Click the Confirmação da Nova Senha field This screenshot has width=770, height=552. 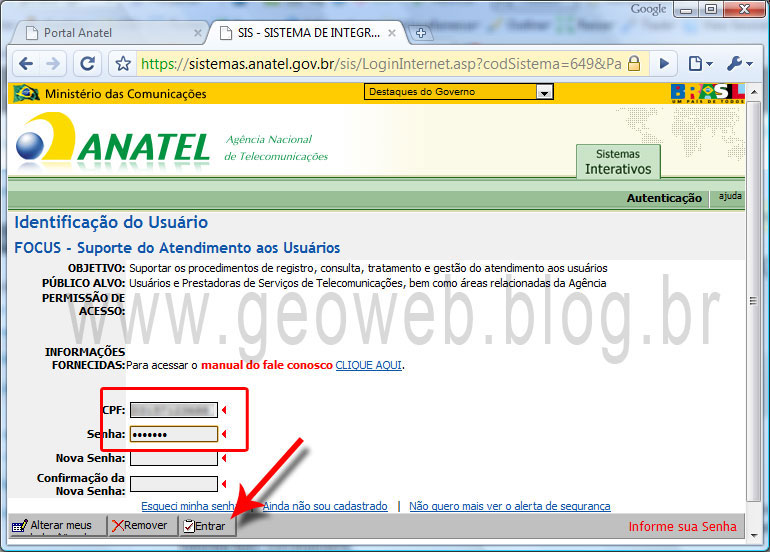pyautogui.click(x=174, y=484)
